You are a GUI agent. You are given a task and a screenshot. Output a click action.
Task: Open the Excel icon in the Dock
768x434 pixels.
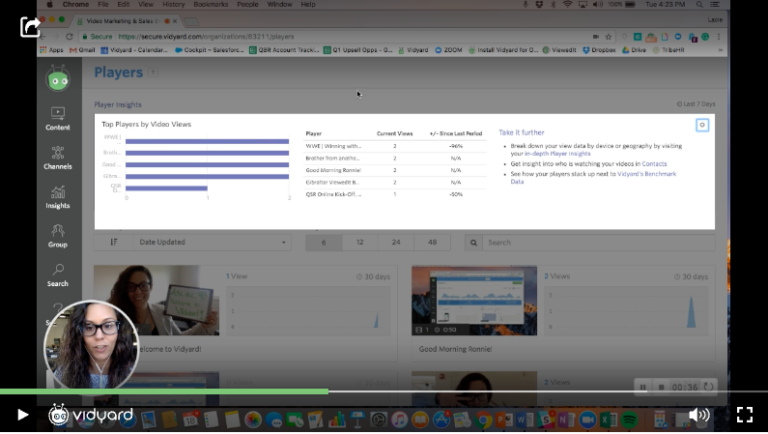pos(608,420)
